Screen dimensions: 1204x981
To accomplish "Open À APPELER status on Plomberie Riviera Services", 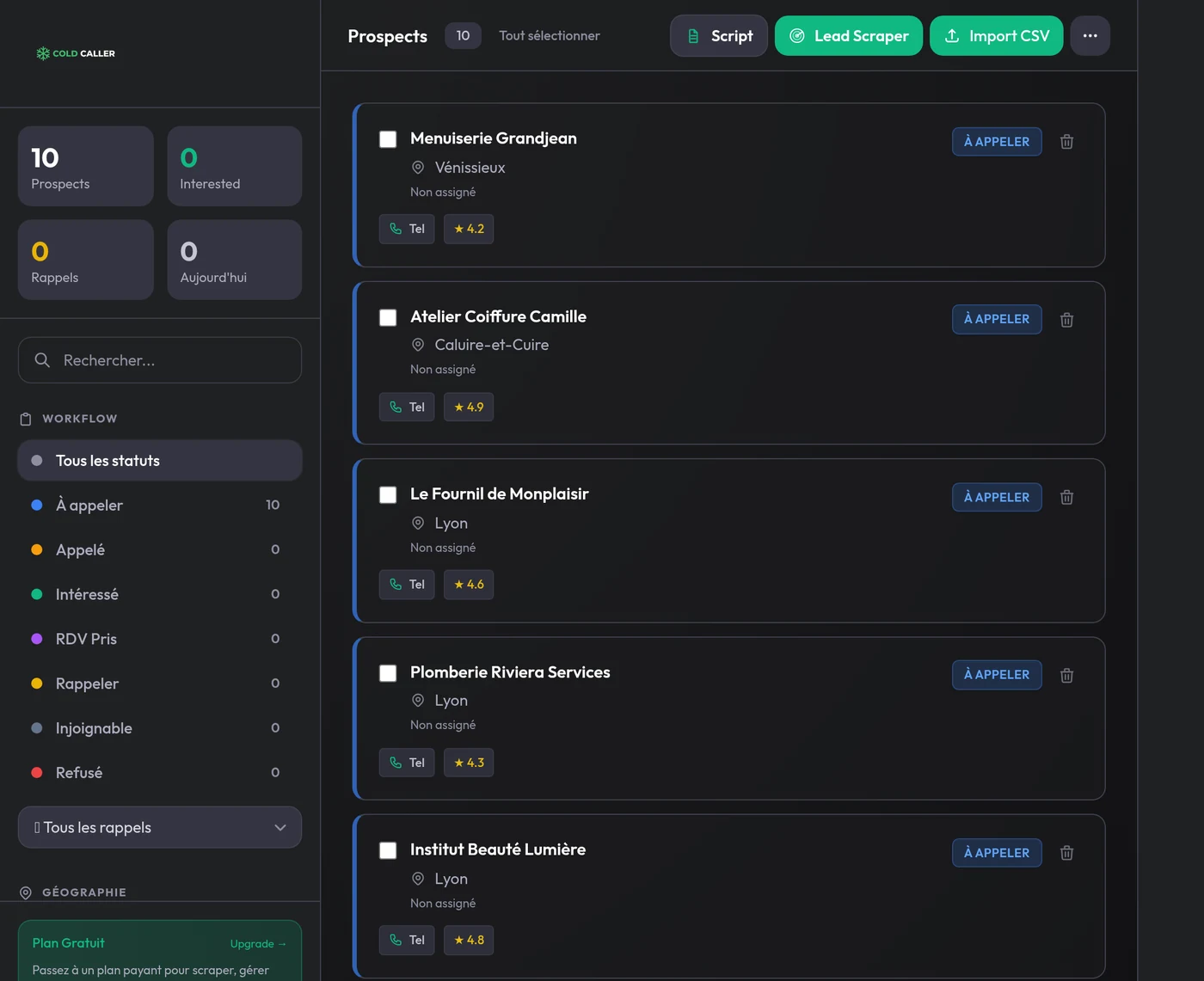I will click(x=997, y=675).
